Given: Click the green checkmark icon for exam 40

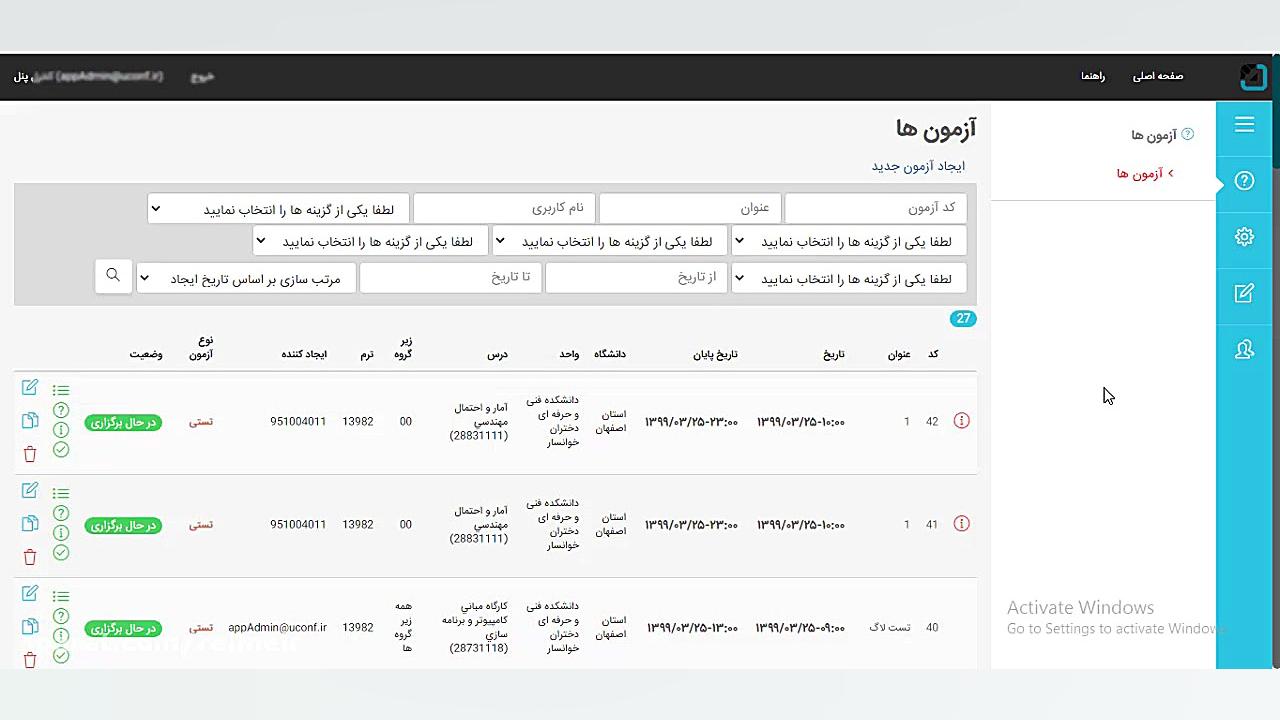Looking at the screenshot, I should [x=61, y=656].
